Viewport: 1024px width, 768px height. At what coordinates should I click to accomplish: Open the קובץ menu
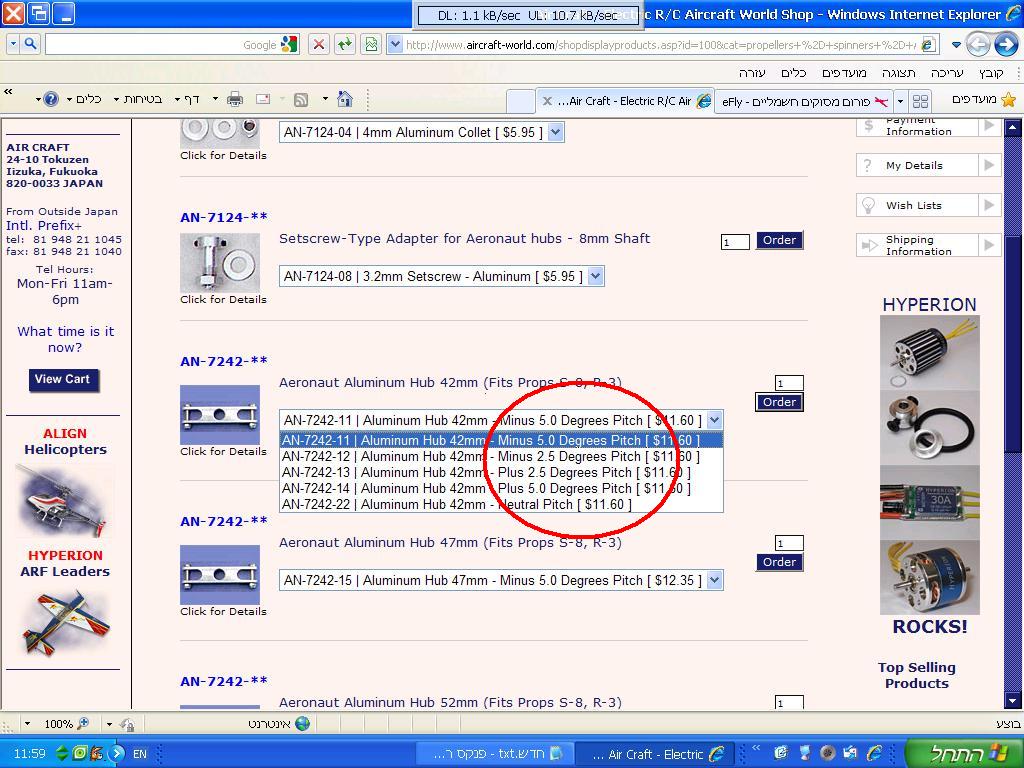pos(991,72)
